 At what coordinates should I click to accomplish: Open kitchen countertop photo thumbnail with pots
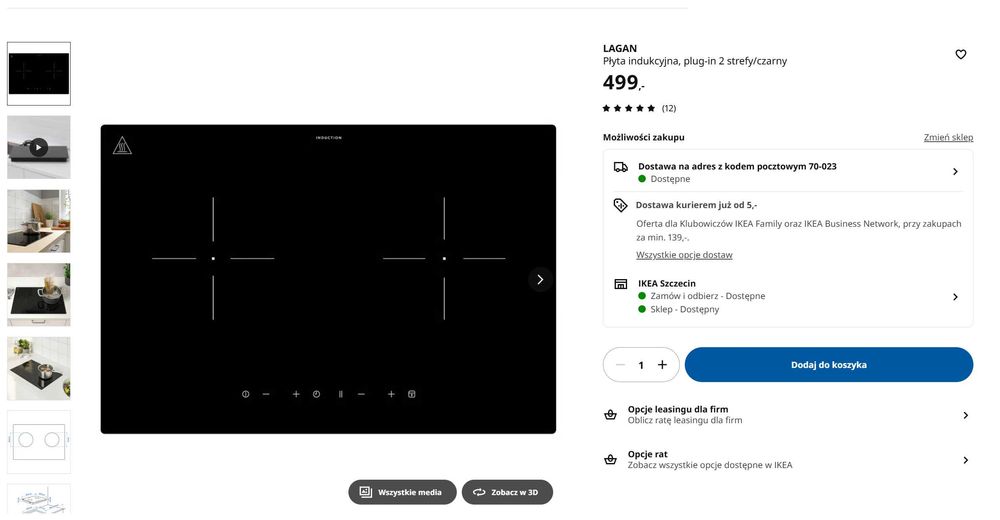tap(39, 221)
